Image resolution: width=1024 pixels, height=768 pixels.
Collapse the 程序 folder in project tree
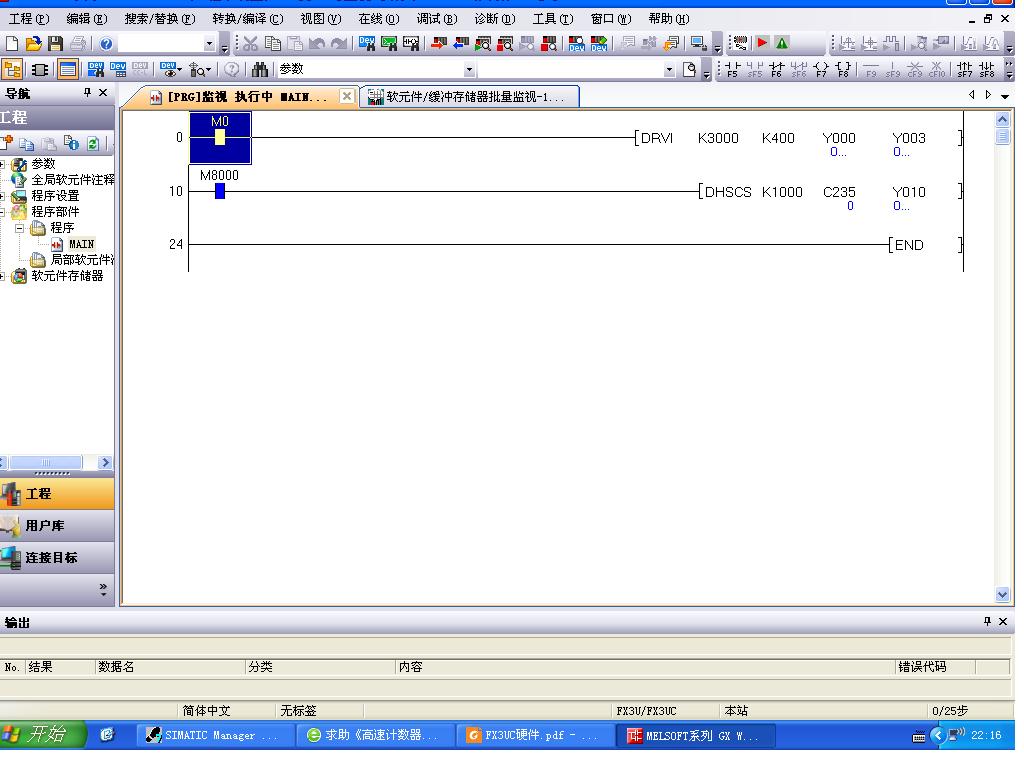[20, 228]
